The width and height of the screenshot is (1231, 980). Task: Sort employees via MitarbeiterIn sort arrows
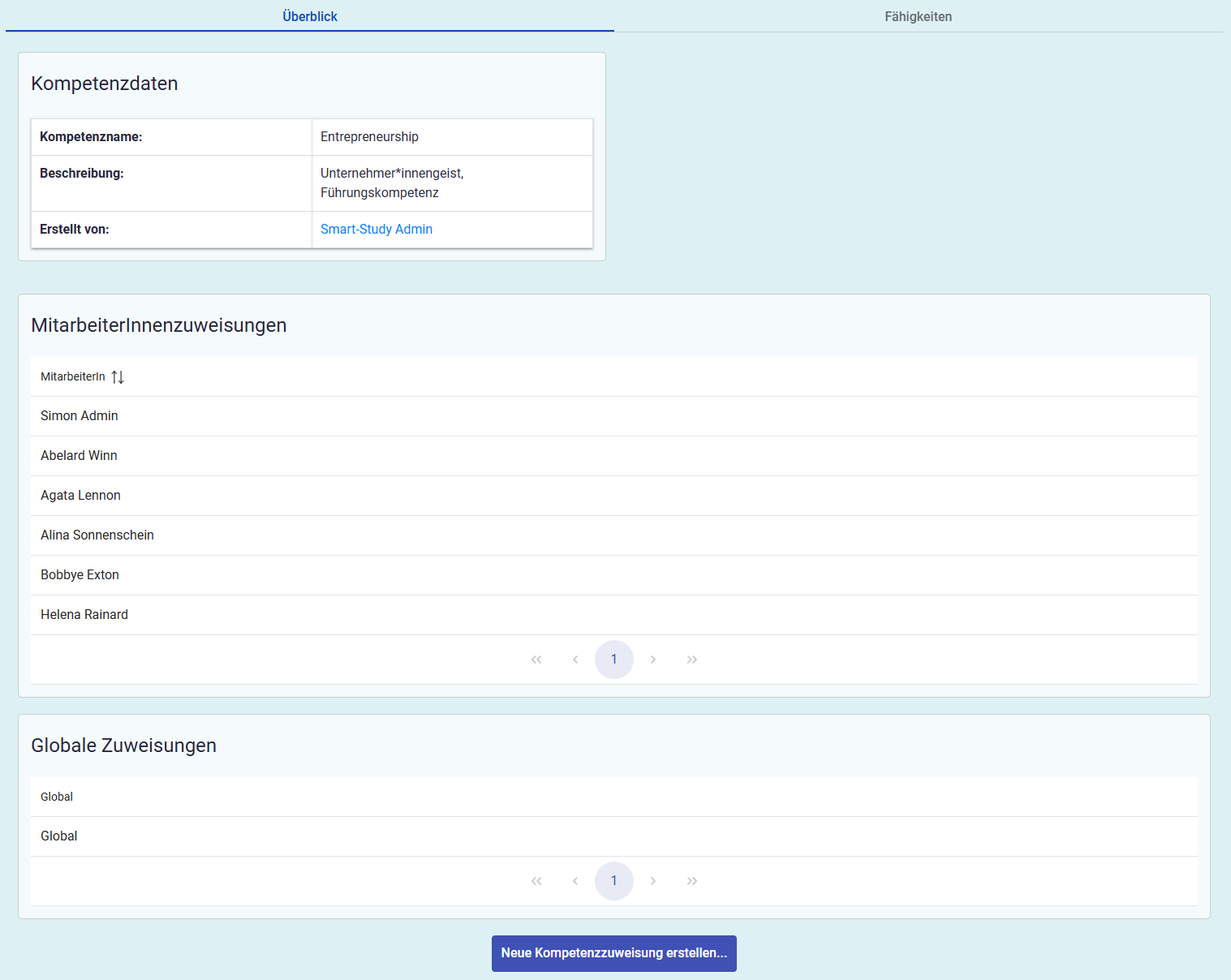(x=118, y=377)
